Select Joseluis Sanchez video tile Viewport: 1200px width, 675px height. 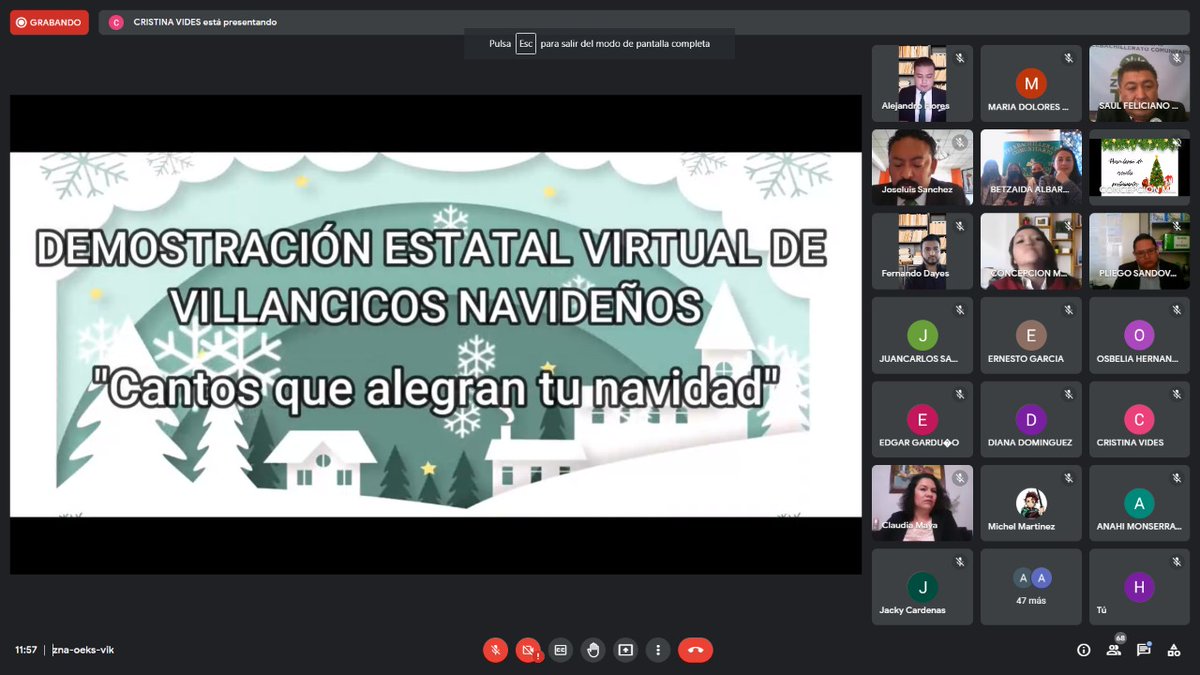[922, 167]
